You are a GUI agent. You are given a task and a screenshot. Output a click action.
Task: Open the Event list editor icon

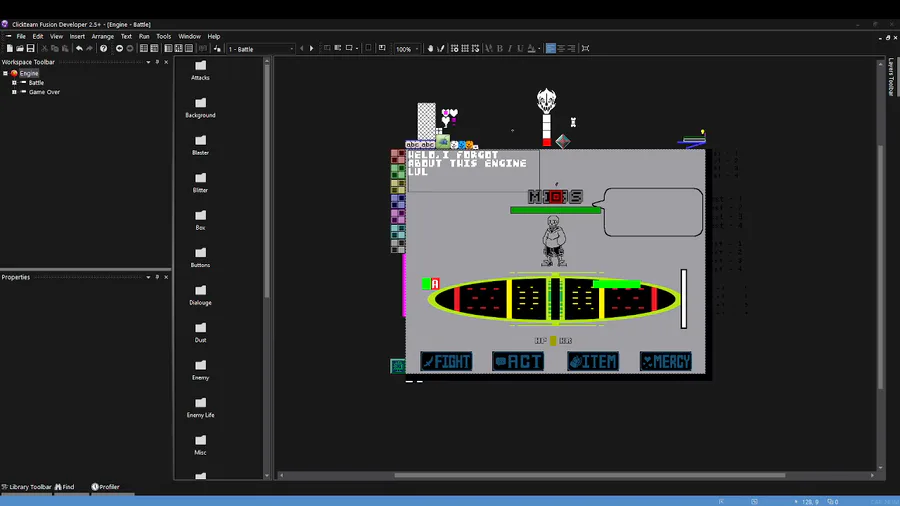189,49
